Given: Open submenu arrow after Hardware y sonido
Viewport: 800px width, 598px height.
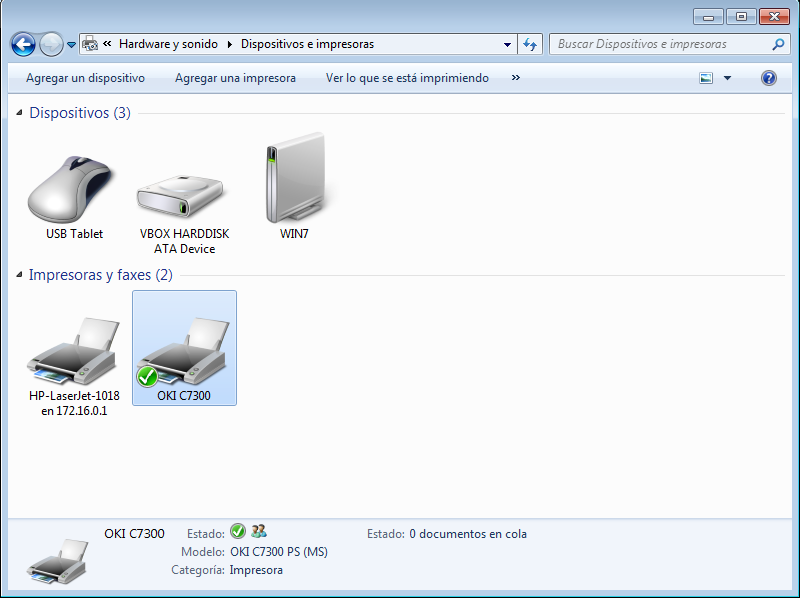Looking at the screenshot, I should 230,44.
